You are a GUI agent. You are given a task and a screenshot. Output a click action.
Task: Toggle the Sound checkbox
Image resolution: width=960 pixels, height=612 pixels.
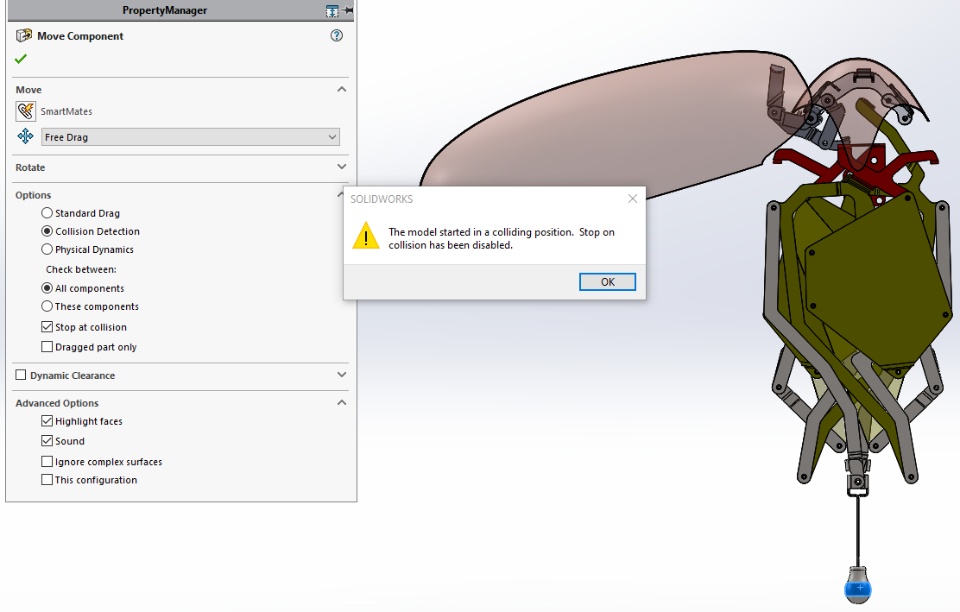tap(47, 441)
